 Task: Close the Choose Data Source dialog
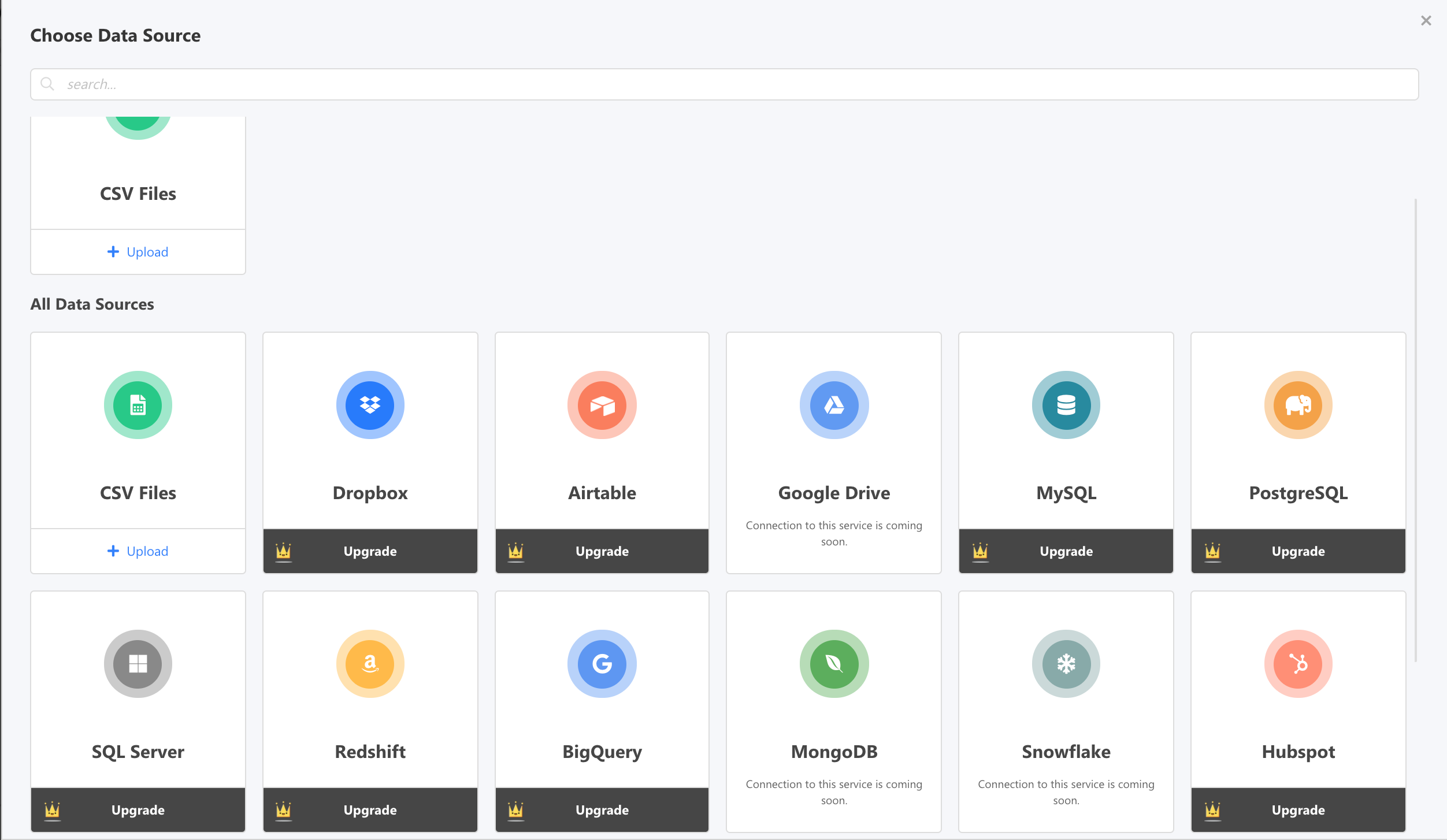(1426, 21)
